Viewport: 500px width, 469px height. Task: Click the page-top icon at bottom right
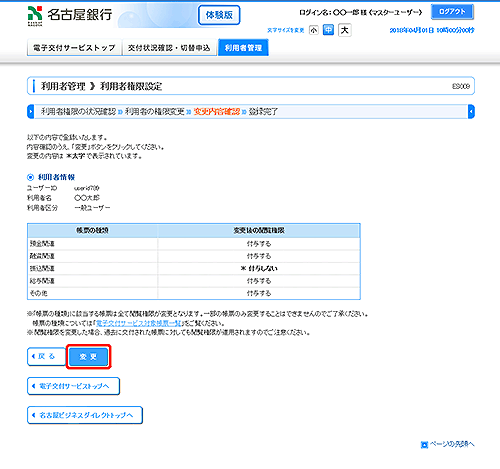424,445
